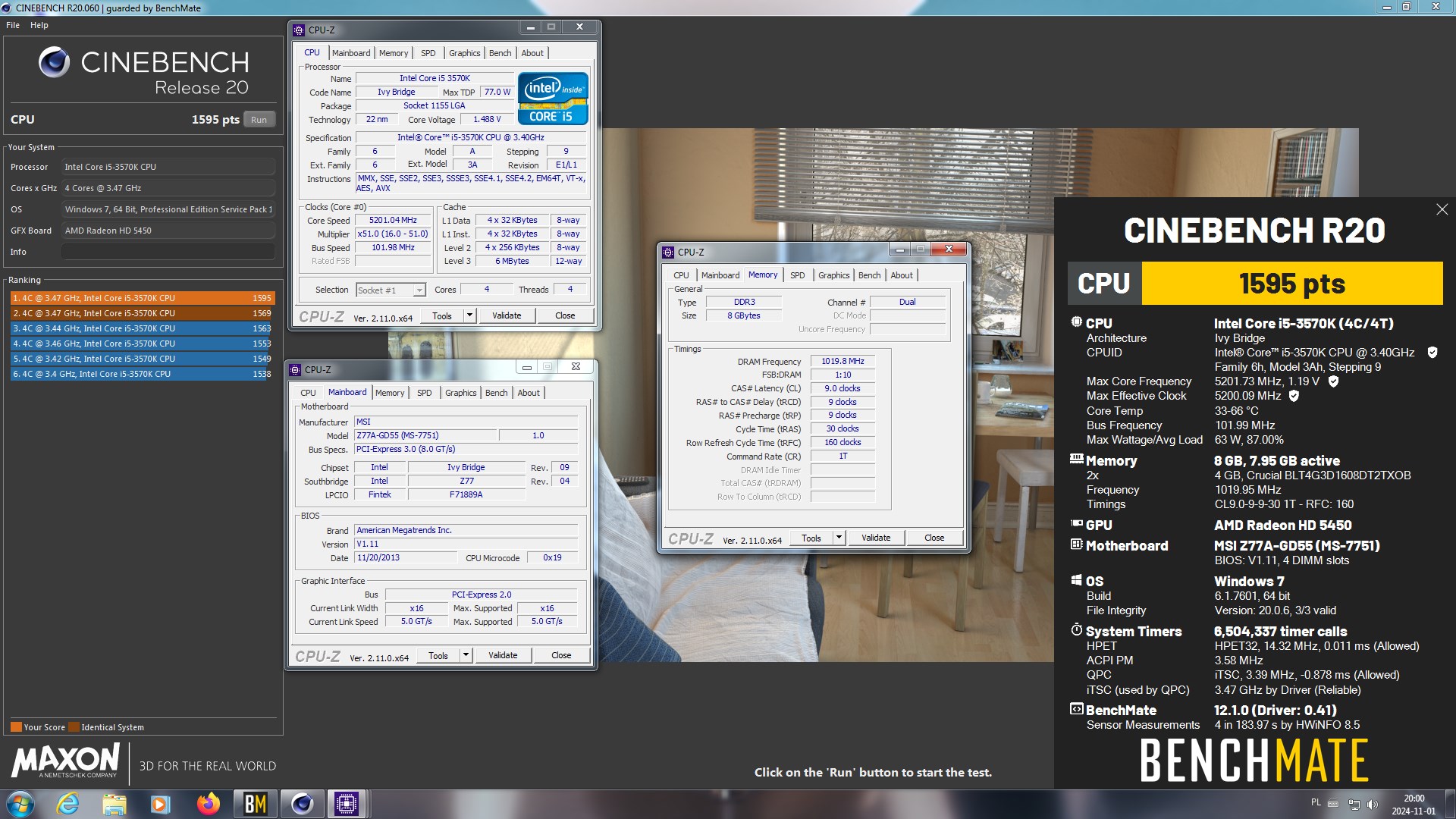Launch Windows Media Player from taskbar
This screenshot has width=1456, height=819.
click(x=160, y=804)
